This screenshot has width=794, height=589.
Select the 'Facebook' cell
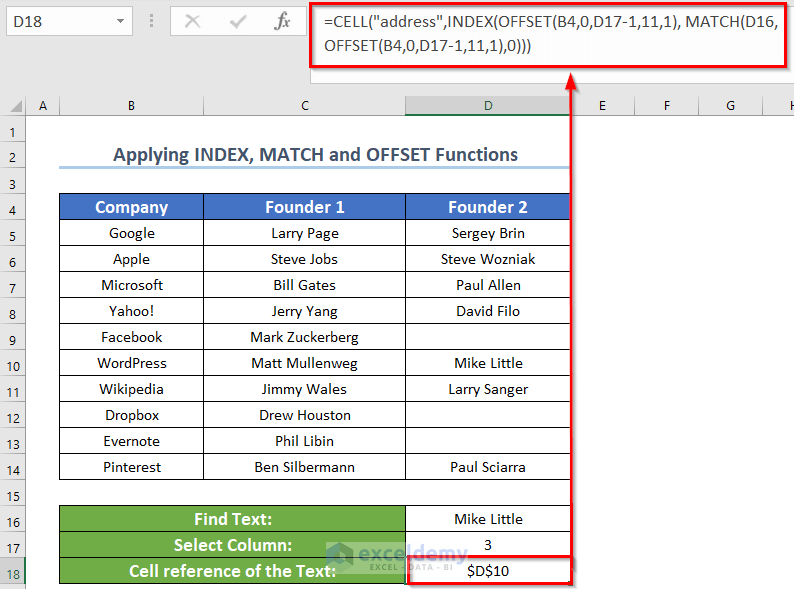(131, 337)
